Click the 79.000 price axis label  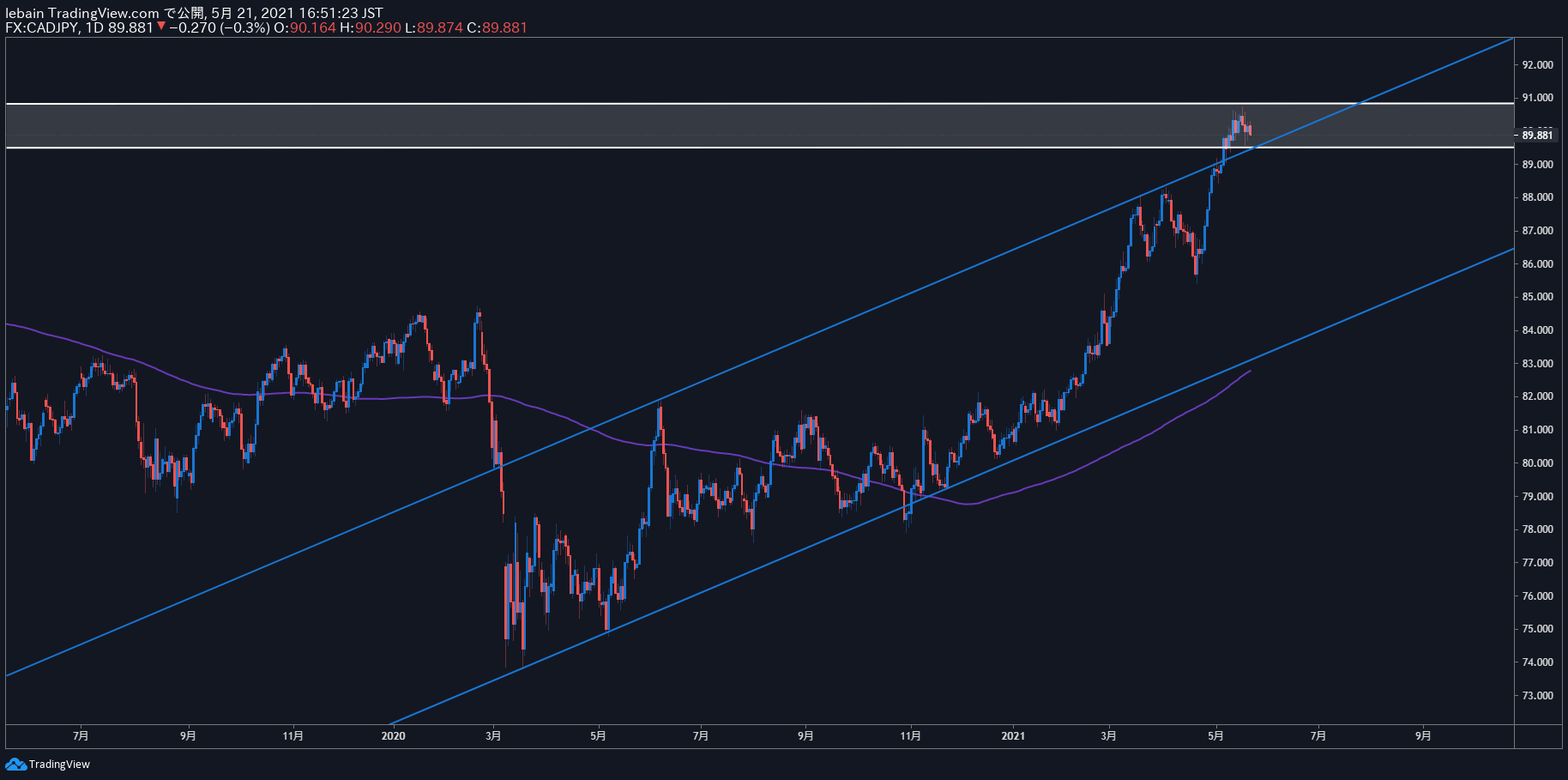[x=1537, y=497]
